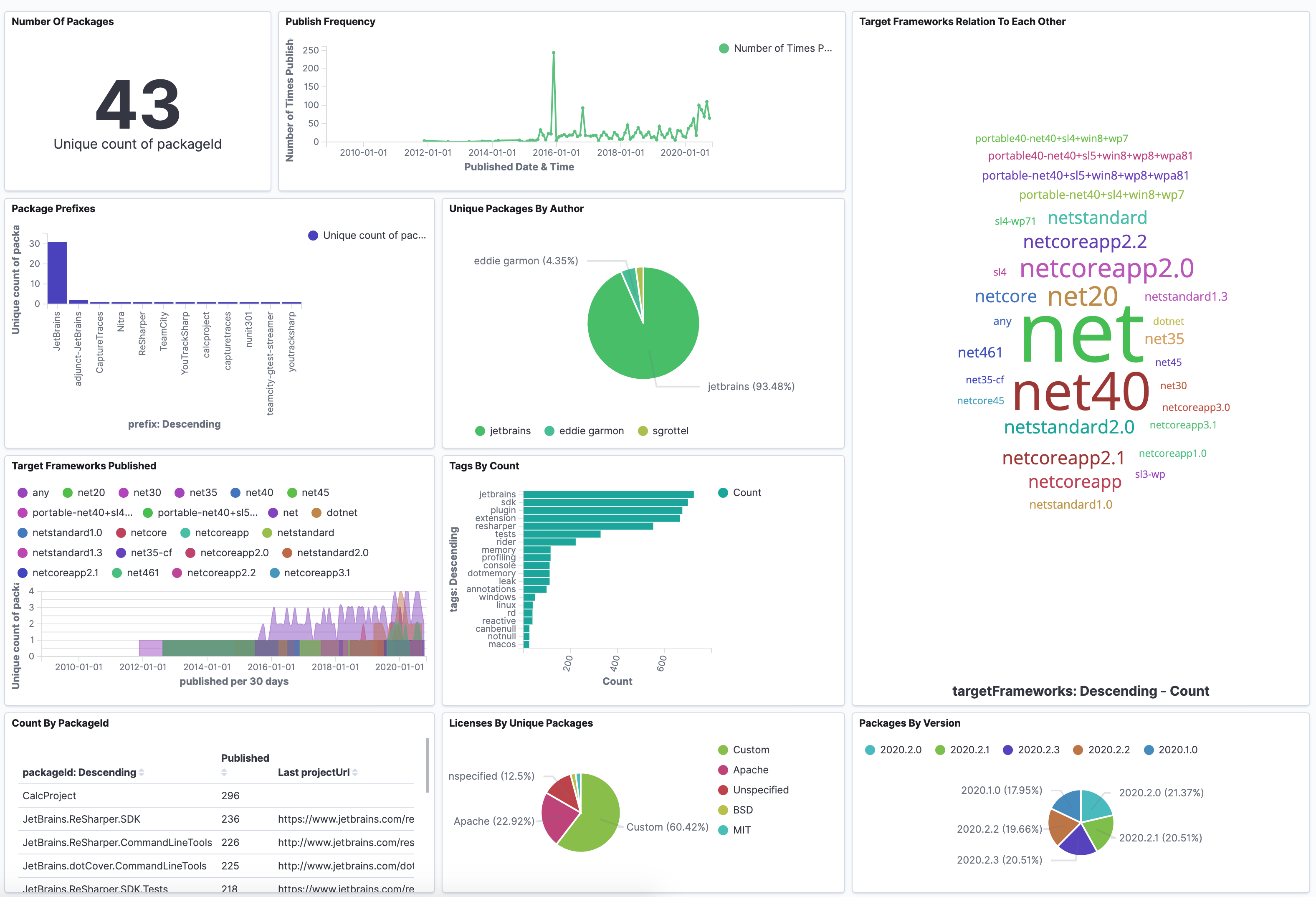Toggle 'net461' legend in Target Frameworks Published
The height and width of the screenshot is (897, 1316).
[135, 573]
